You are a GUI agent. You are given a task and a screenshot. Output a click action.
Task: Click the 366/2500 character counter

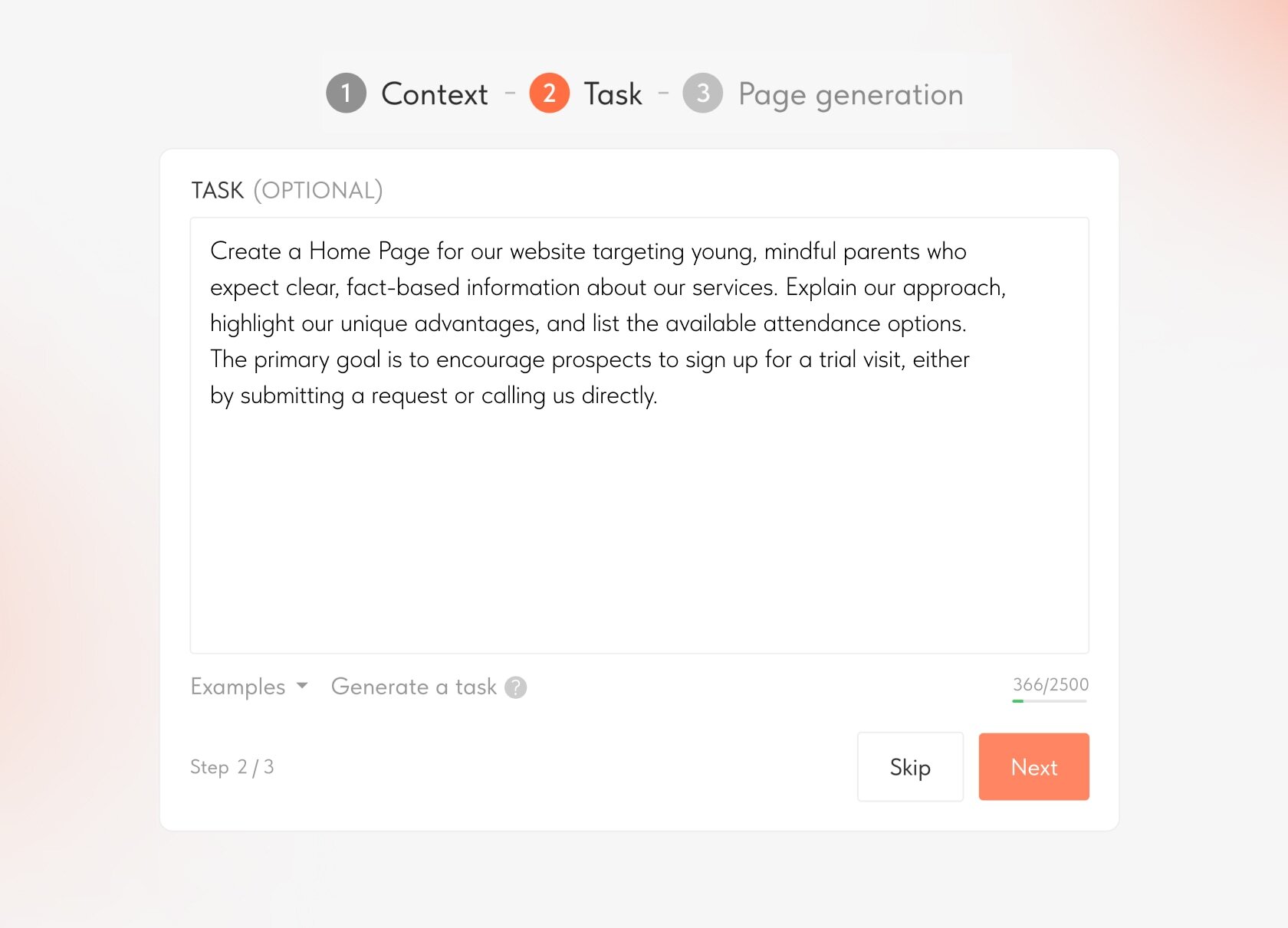point(1050,684)
